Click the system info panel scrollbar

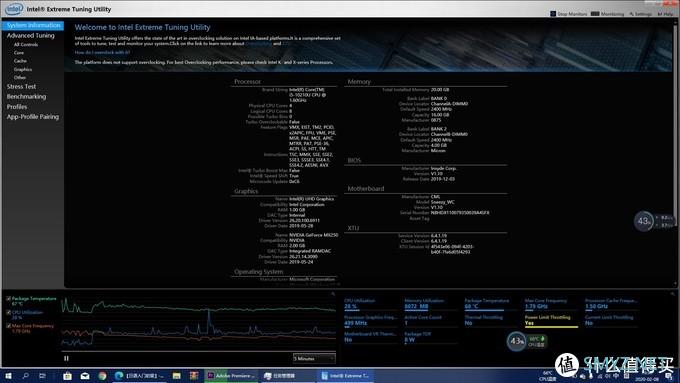click(675, 152)
